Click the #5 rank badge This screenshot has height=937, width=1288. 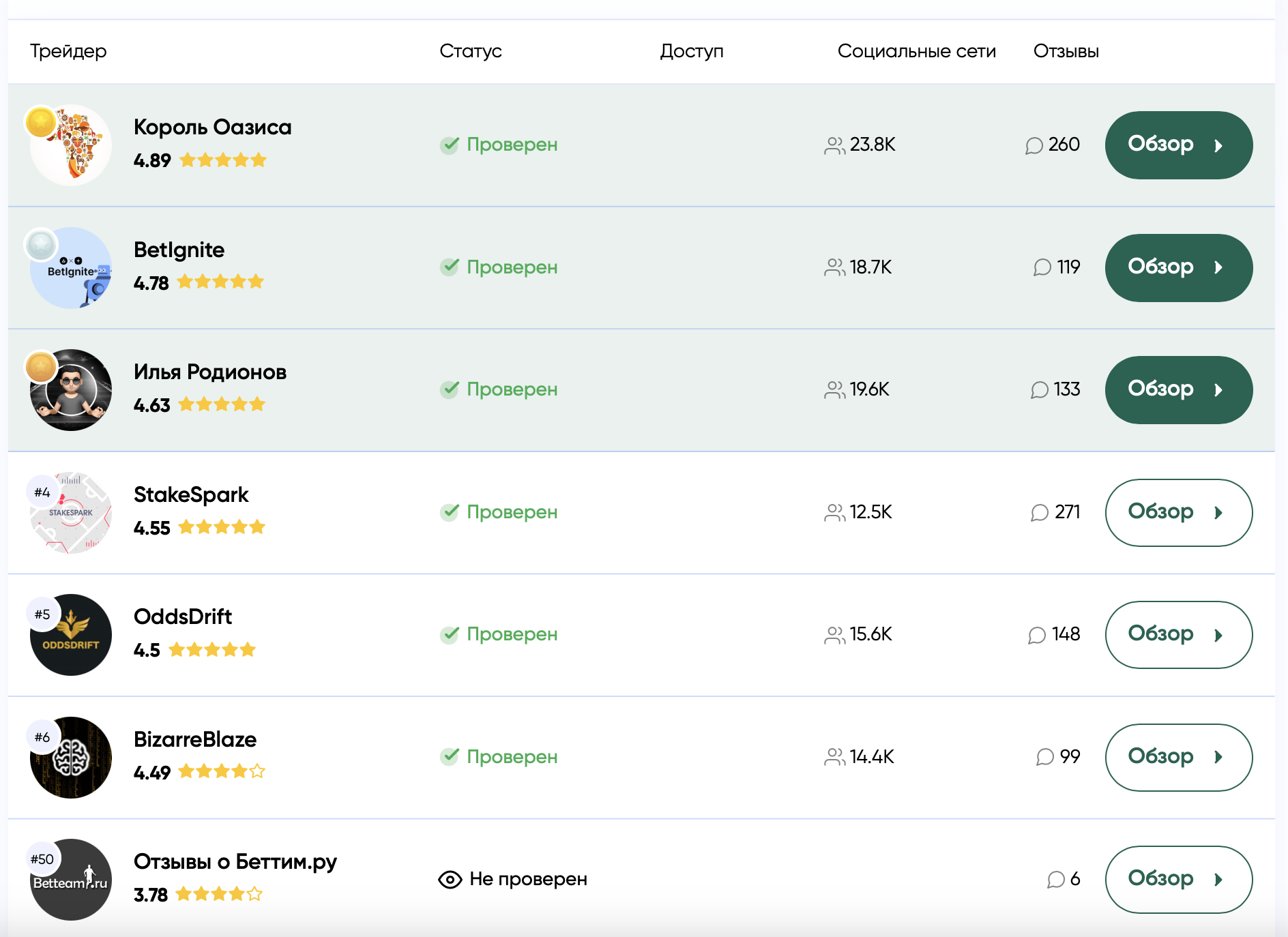coord(42,614)
